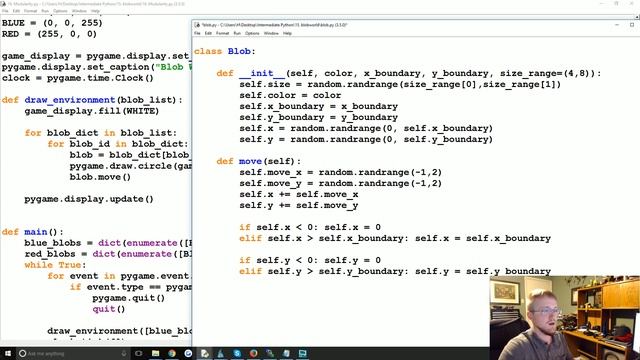The height and width of the screenshot is (360, 640).
Task: Click 'class Blob:' line in blob.py
Action: [224, 51]
